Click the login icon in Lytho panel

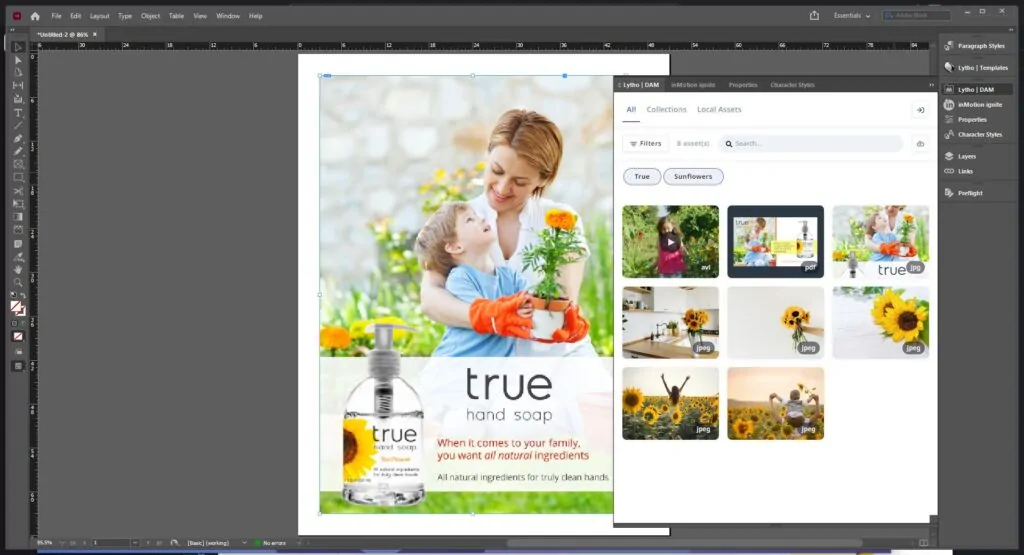[x=920, y=110]
